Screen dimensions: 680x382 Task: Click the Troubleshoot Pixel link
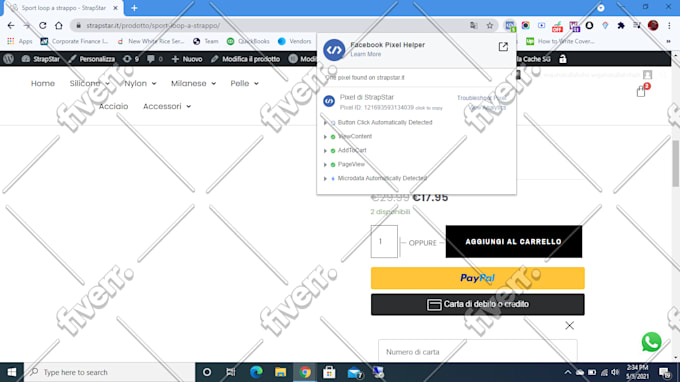[x=481, y=98]
